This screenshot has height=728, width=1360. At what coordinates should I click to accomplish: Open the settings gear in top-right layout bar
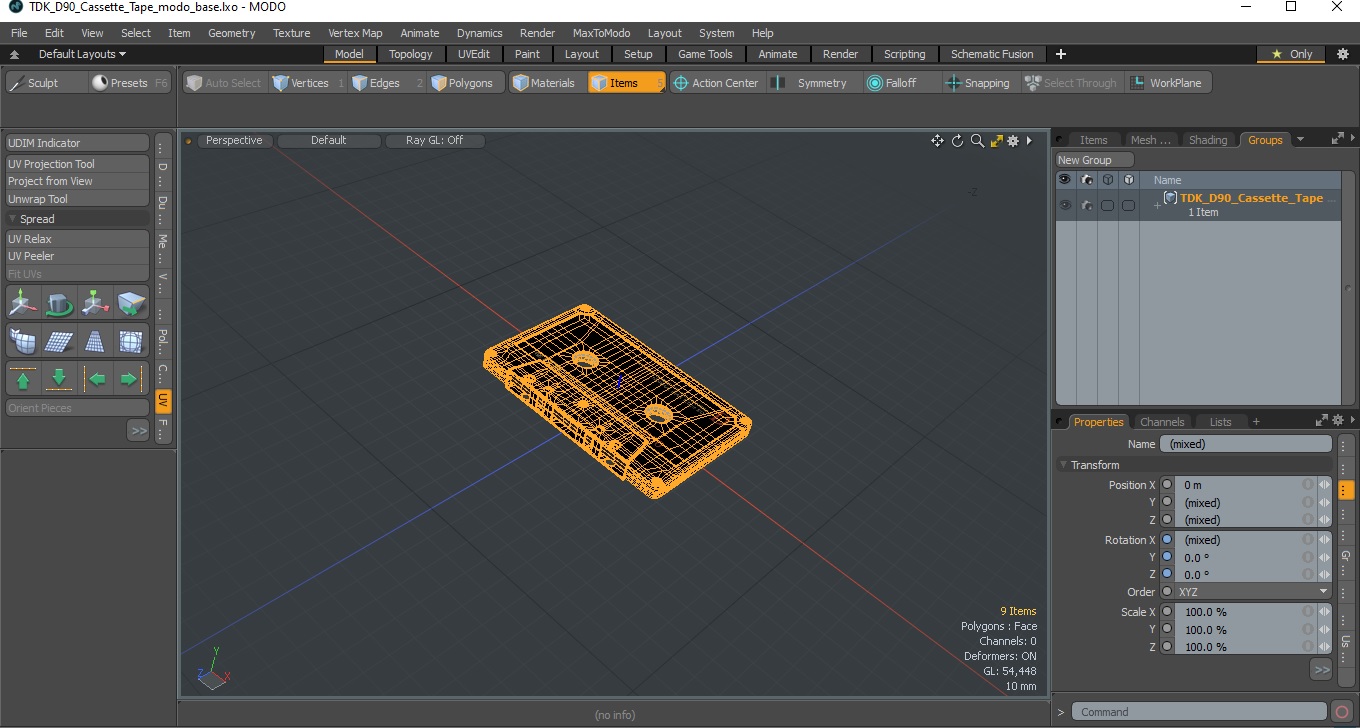[1343, 54]
